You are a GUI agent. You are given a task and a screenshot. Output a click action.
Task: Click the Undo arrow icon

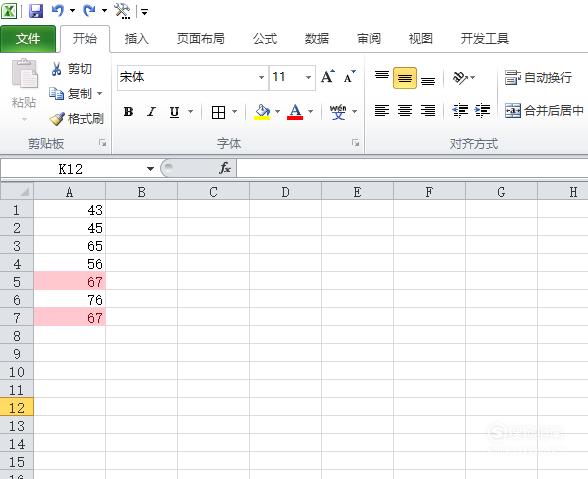coord(57,11)
